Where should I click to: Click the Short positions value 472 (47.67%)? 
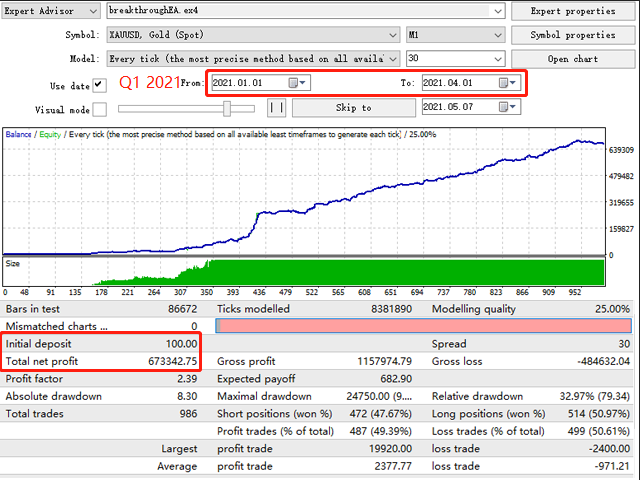click(380, 414)
